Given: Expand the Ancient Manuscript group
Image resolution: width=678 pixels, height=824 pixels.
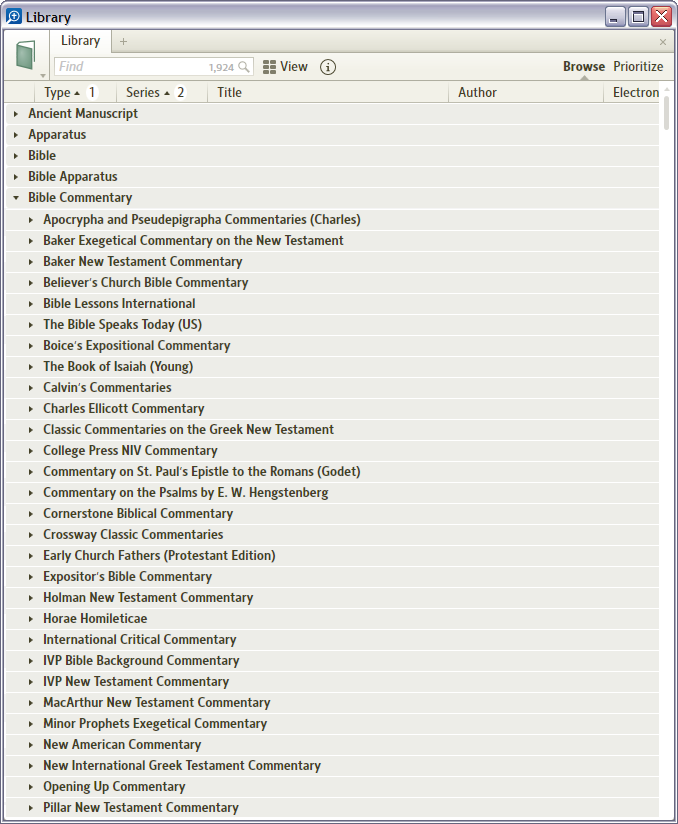Looking at the screenshot, I should click(16, 114).
